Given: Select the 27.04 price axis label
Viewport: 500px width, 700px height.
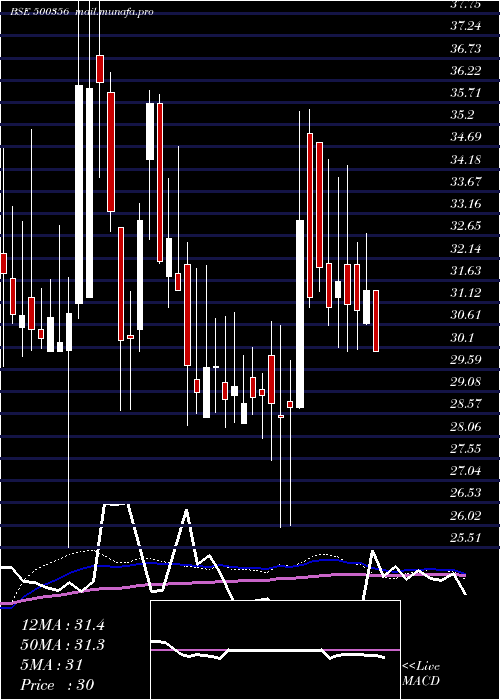Looking at the screenshot, I should [466, 471].
